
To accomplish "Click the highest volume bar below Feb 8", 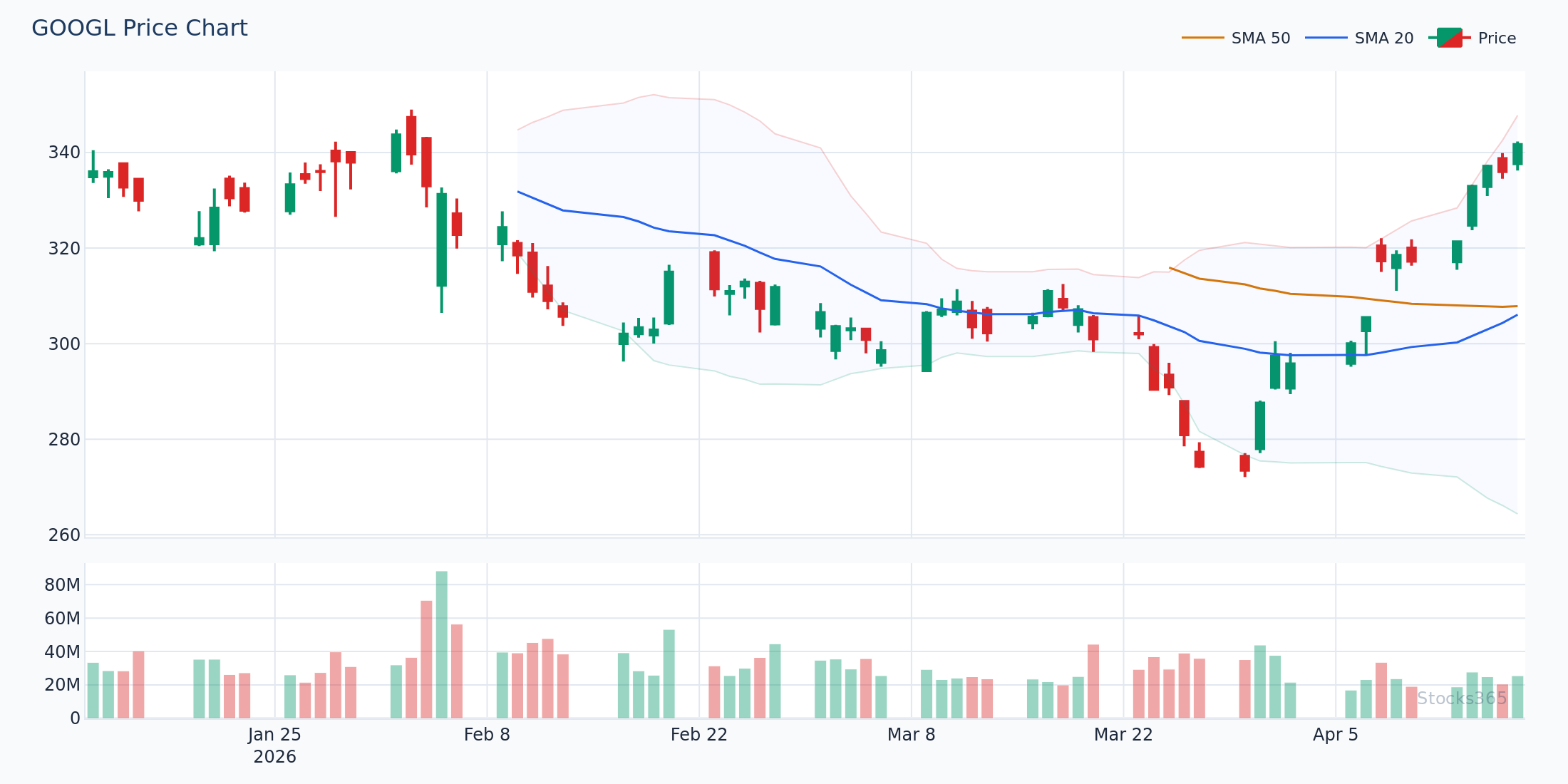I will pos(440,641).
